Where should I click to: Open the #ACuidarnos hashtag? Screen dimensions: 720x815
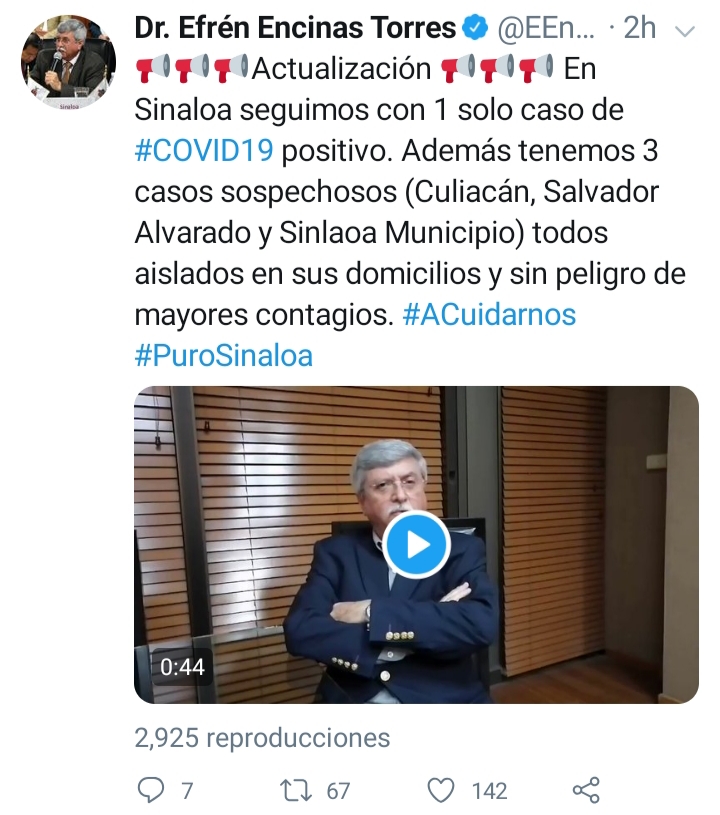[x=489, y=315]
